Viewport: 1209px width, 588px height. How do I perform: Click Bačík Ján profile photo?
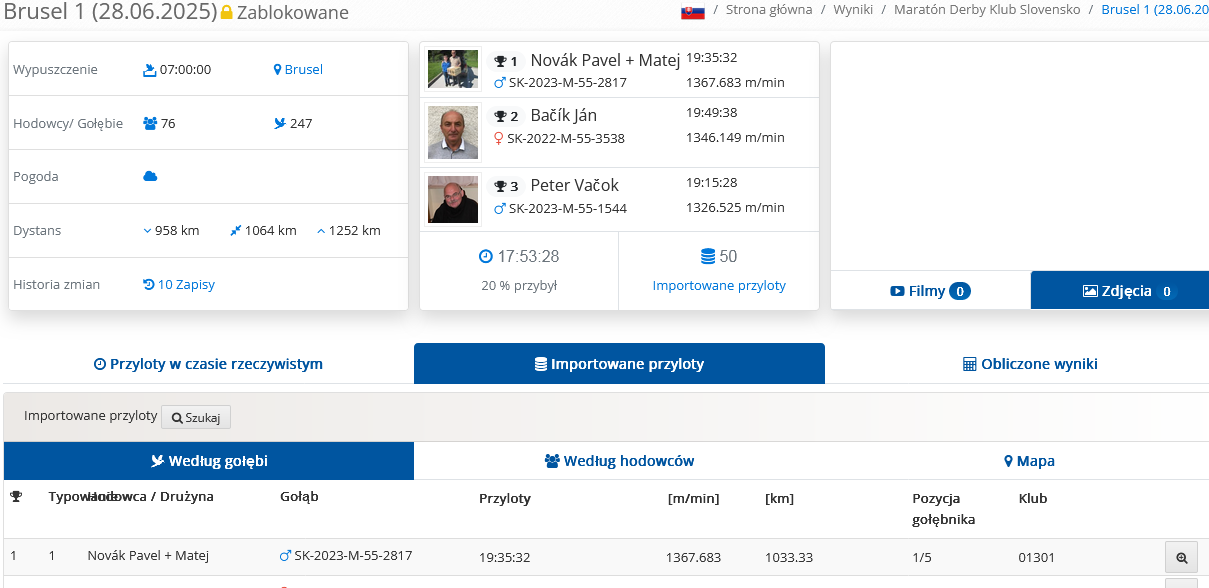click(x=453, y=132)
